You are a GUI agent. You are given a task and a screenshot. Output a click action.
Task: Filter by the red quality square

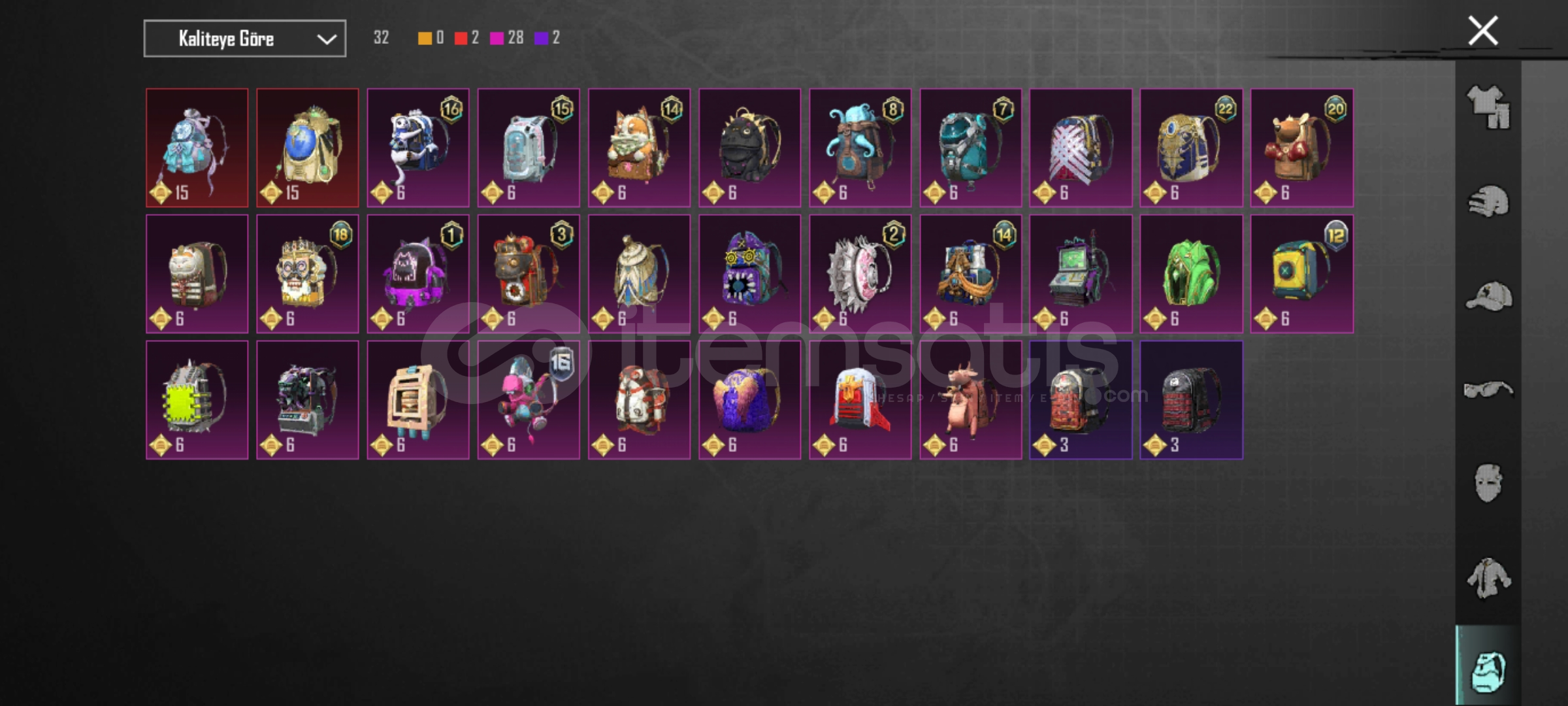pyautogui.click(x=461, y=38)
